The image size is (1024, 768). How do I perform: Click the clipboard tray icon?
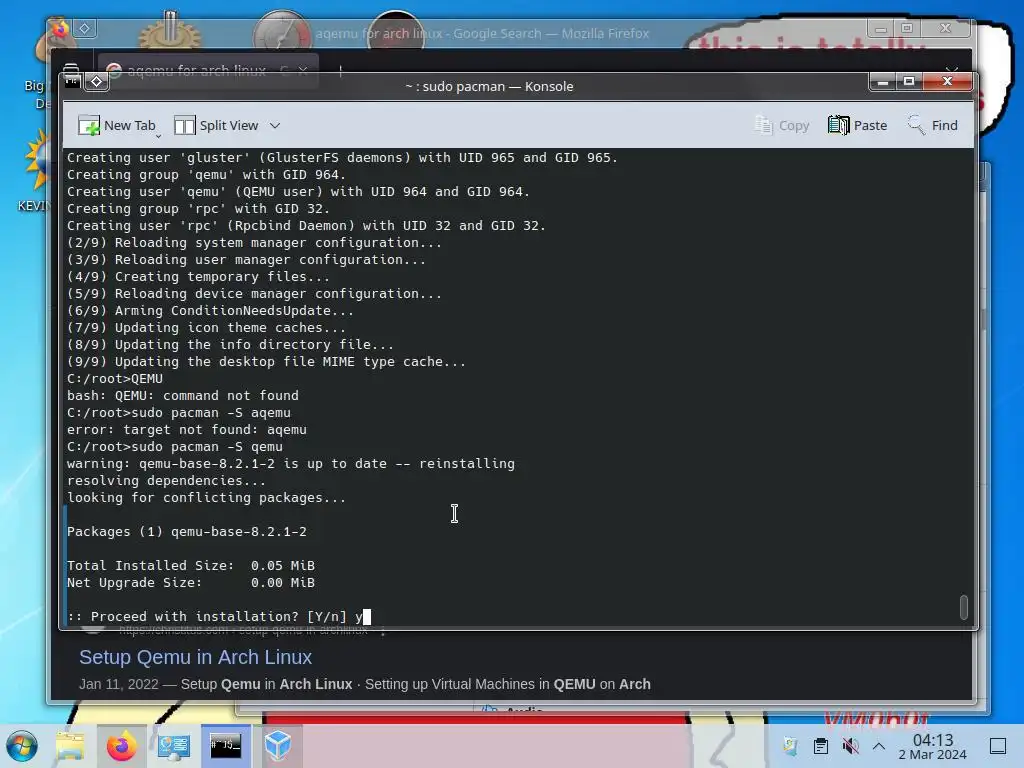point(821,746)
